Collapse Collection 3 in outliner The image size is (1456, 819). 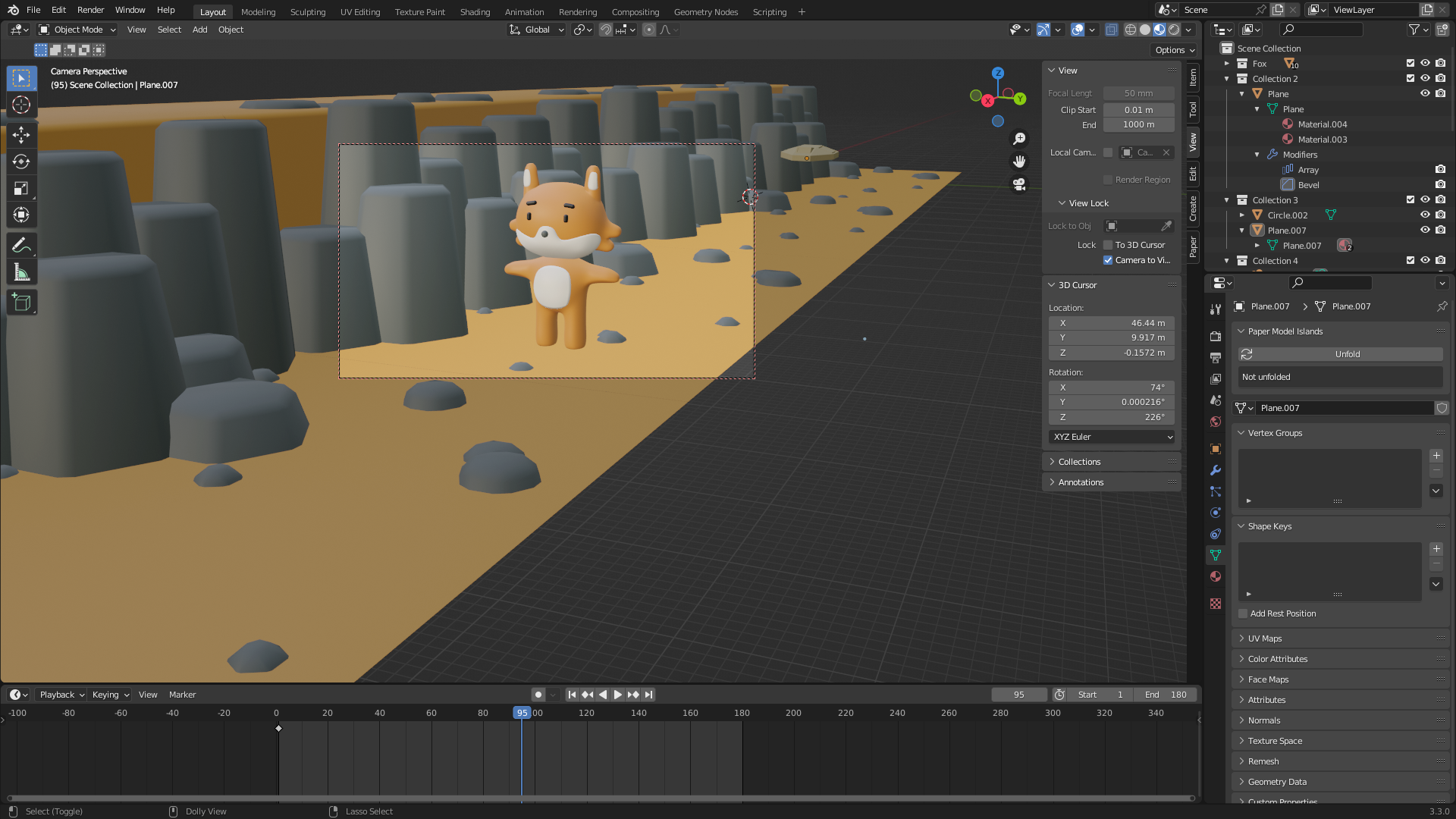tap(1227, 200)
